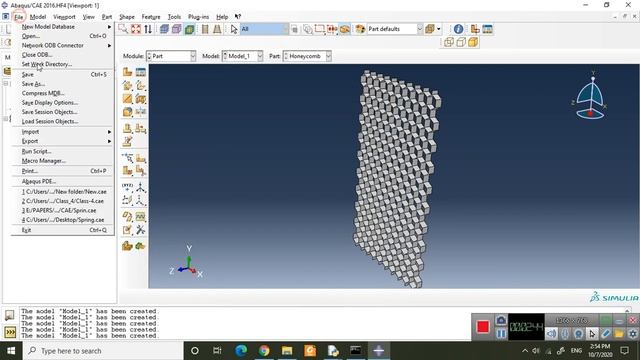
Task: Open Macro Manager from File menu
Action: [x=63, y=161]
